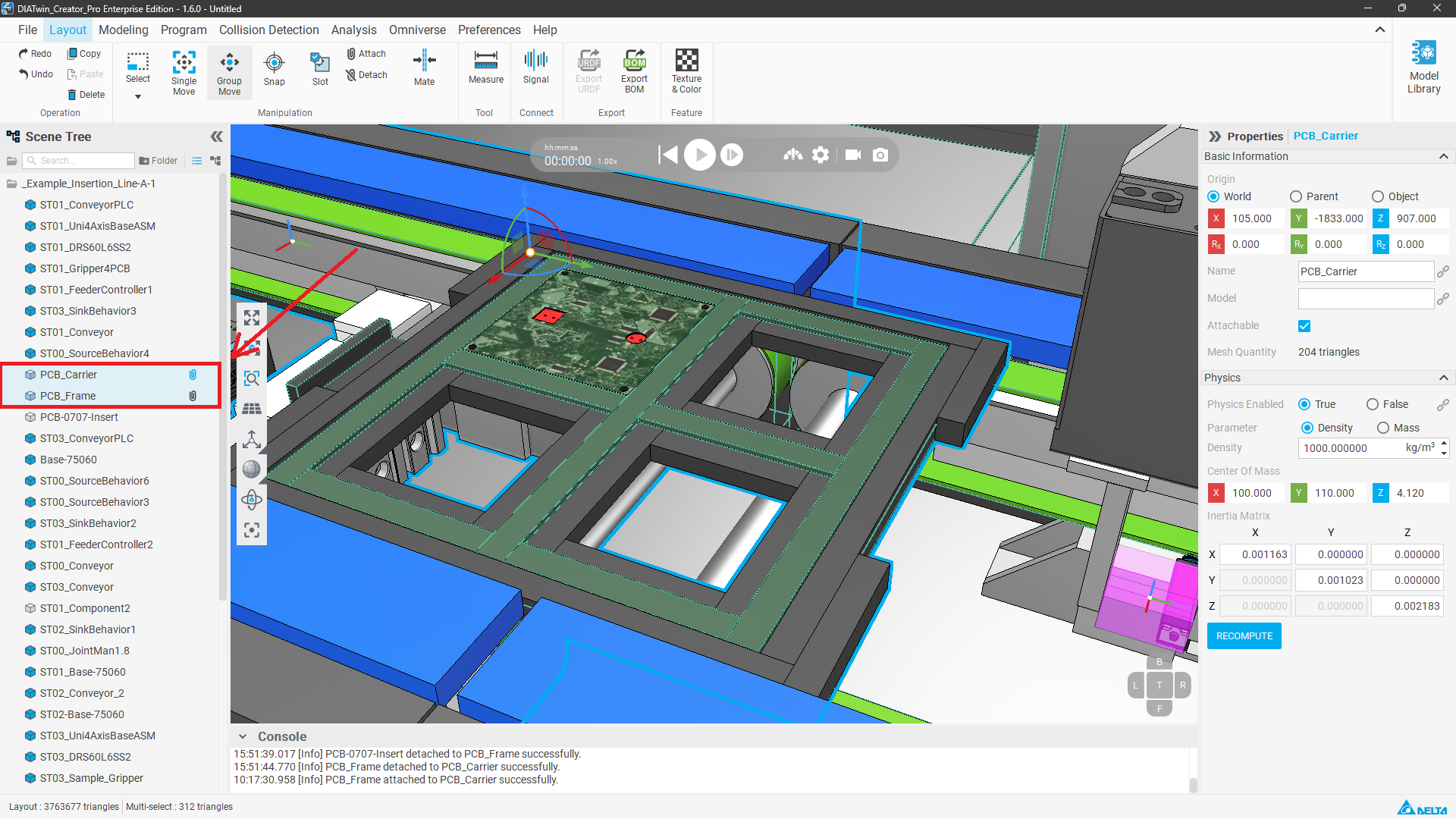The width and height of the screenshot is (1456, 819).
Task: Select the Mate tool
Action: point(425,69)
